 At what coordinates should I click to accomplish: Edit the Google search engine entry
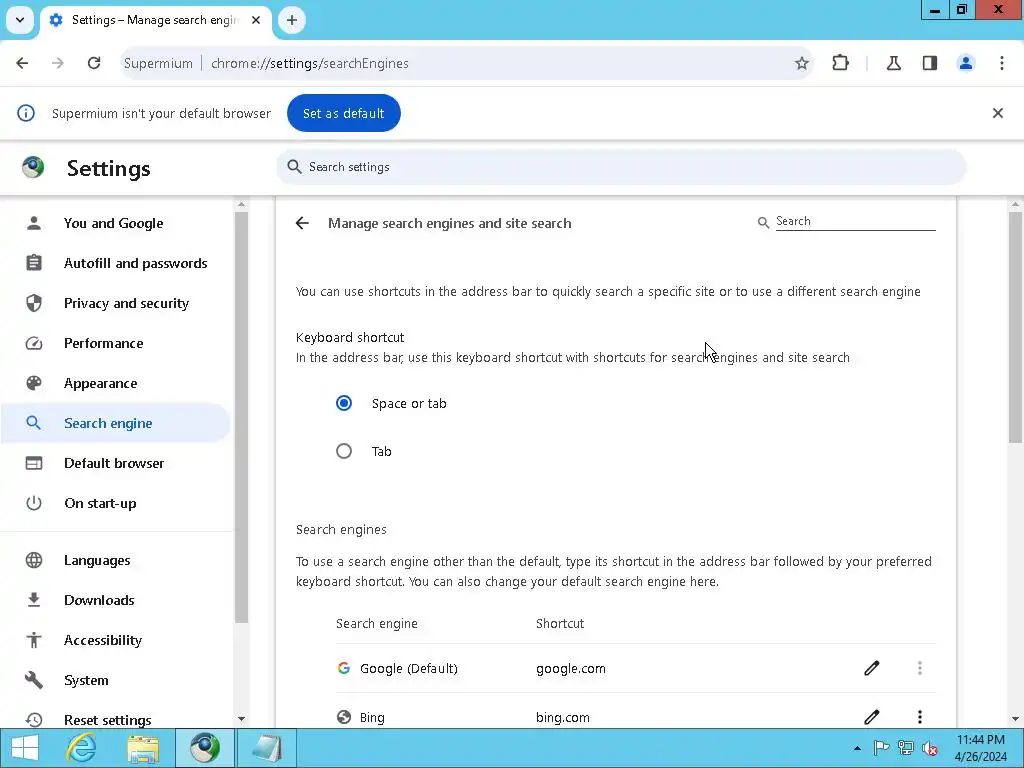pos(871,668)
